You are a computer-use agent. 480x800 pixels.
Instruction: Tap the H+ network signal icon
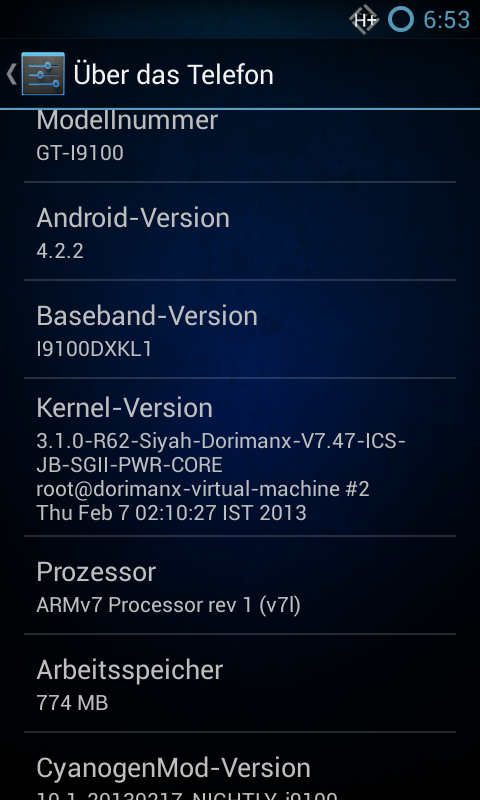click(x=365, y=20)
